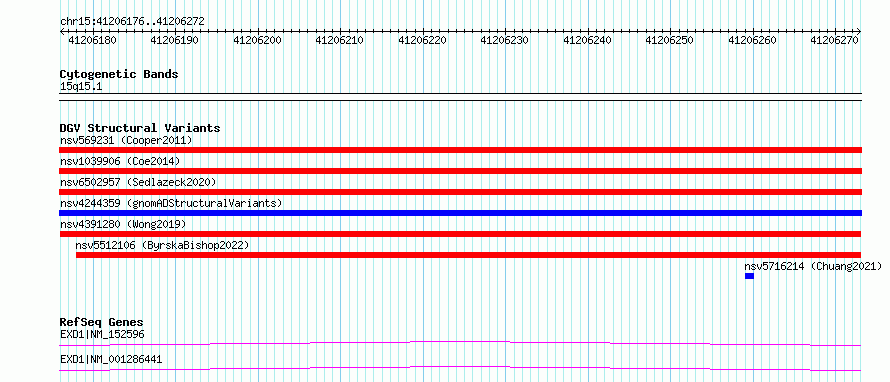Viewport: 890px width, 382px height.
Task: Click the blue bar for nsv4244359
Action: tap(460, 213)
